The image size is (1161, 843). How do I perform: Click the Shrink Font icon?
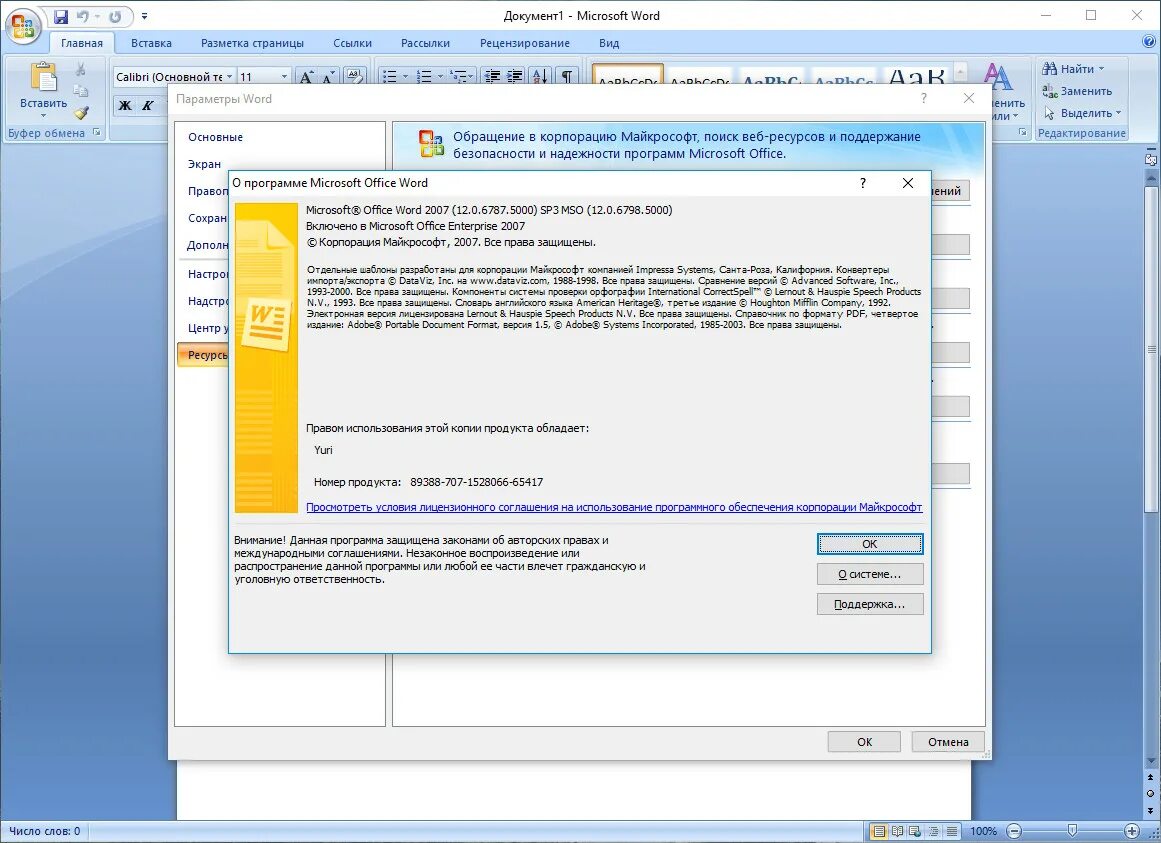click(x=328, y=76)
